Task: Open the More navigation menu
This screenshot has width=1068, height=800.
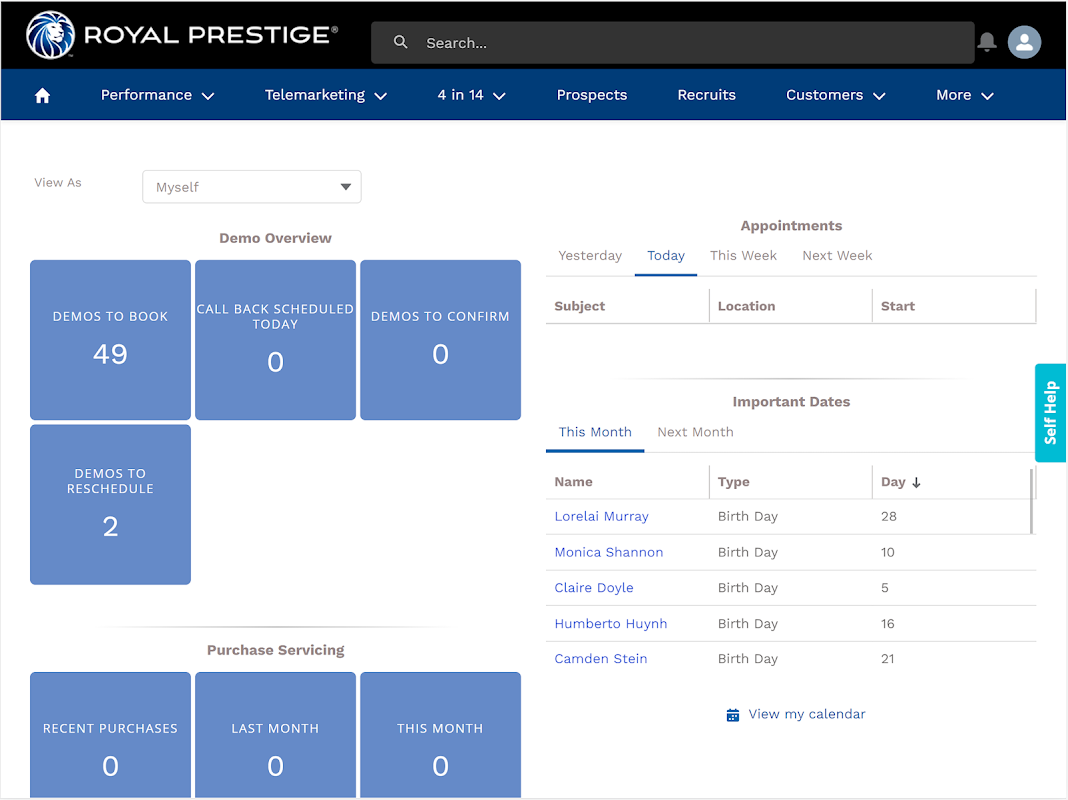Action: coord(964,96)
